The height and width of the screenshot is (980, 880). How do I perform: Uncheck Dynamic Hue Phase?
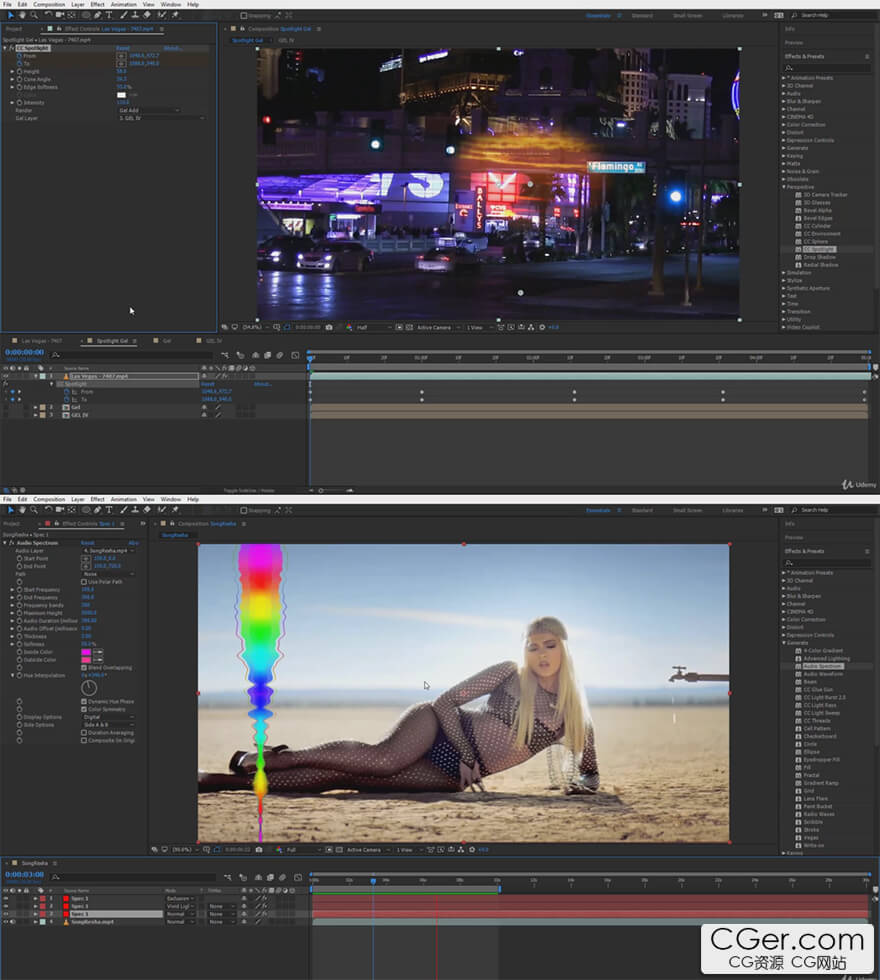[x=84, y=701]
